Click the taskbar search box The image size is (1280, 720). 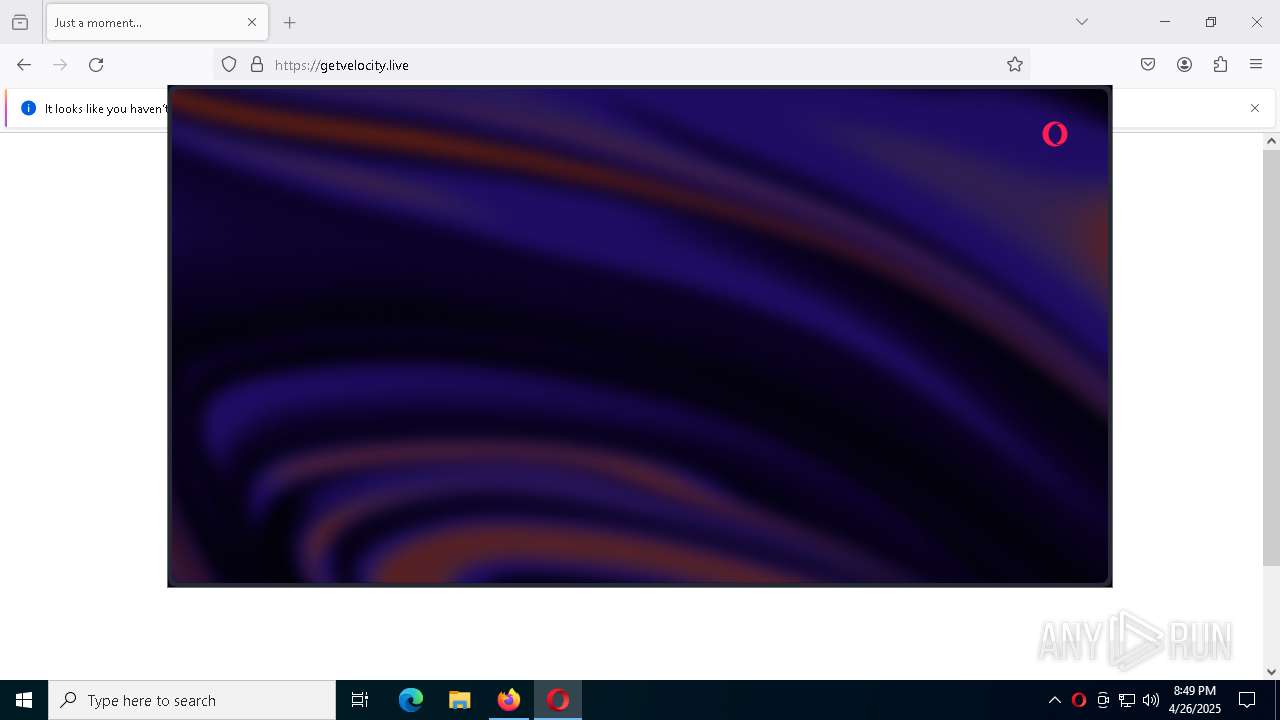click(192, 700)
